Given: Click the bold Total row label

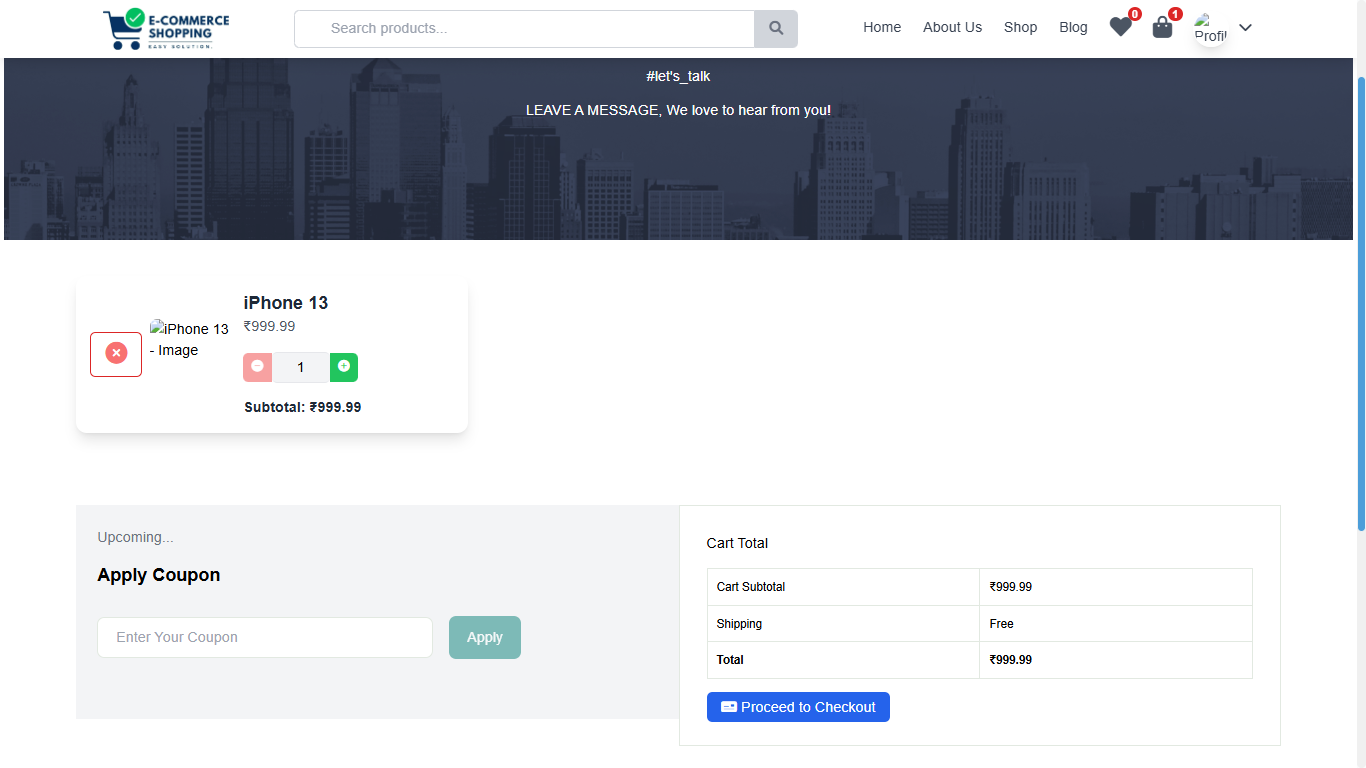Looking at the screenshot, I should click(730, 660).
